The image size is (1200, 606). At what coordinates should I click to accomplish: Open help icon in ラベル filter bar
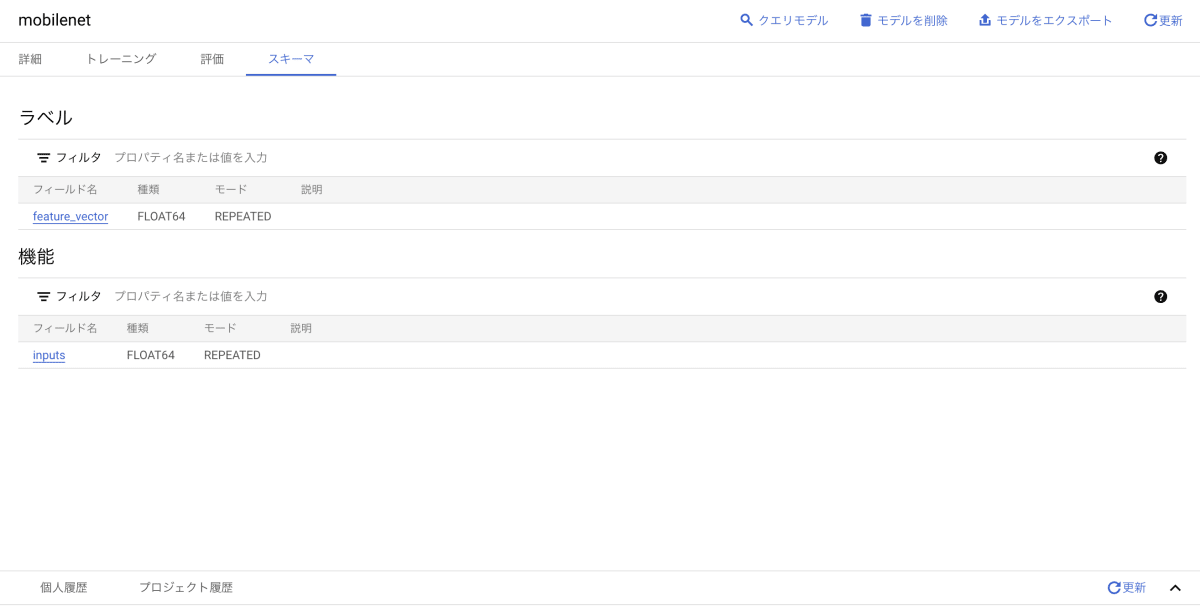pyautogui.click(x=1160, y=158)
